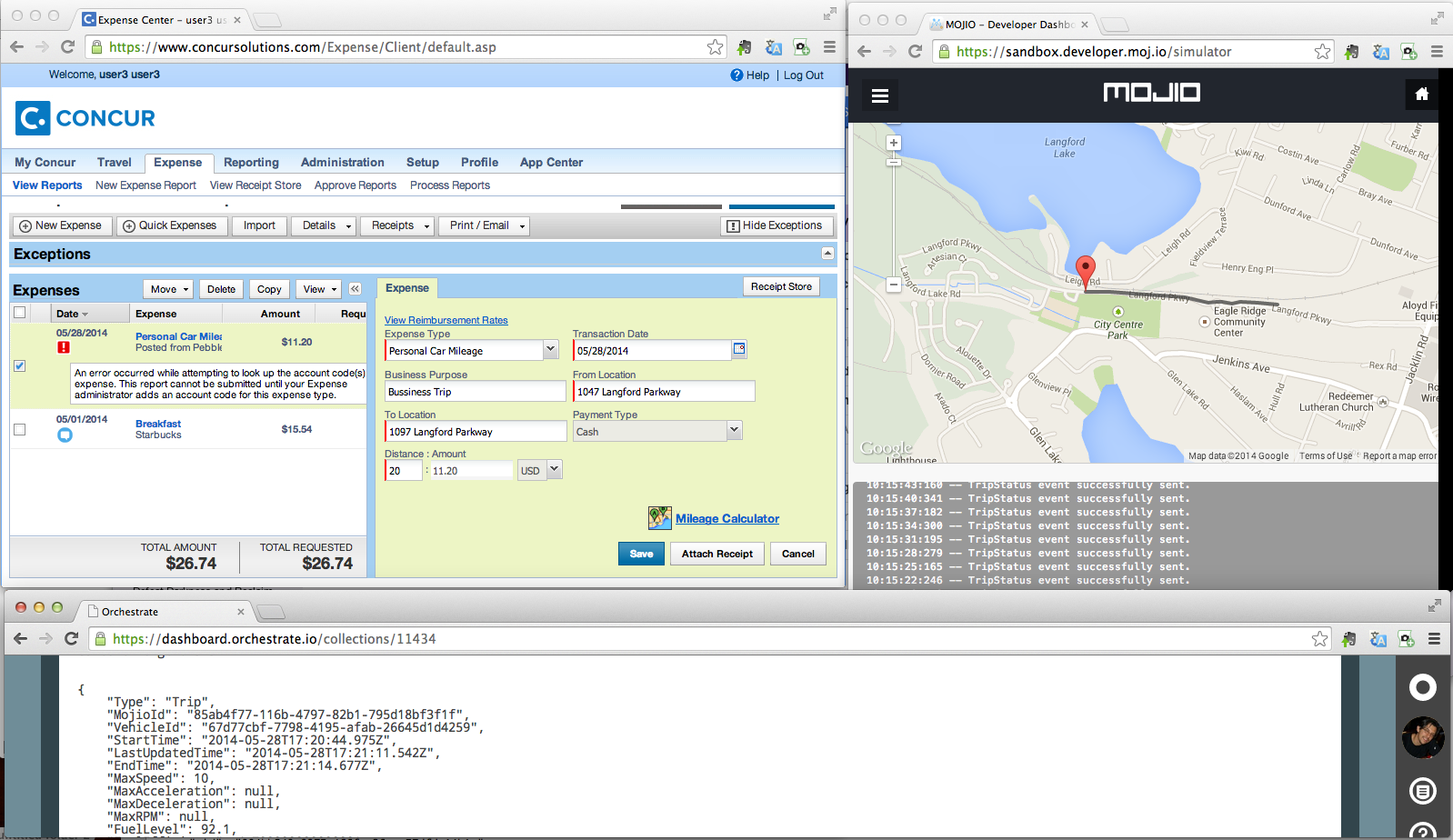
Task: Click the Save button
Action: [x=641, y=554]
